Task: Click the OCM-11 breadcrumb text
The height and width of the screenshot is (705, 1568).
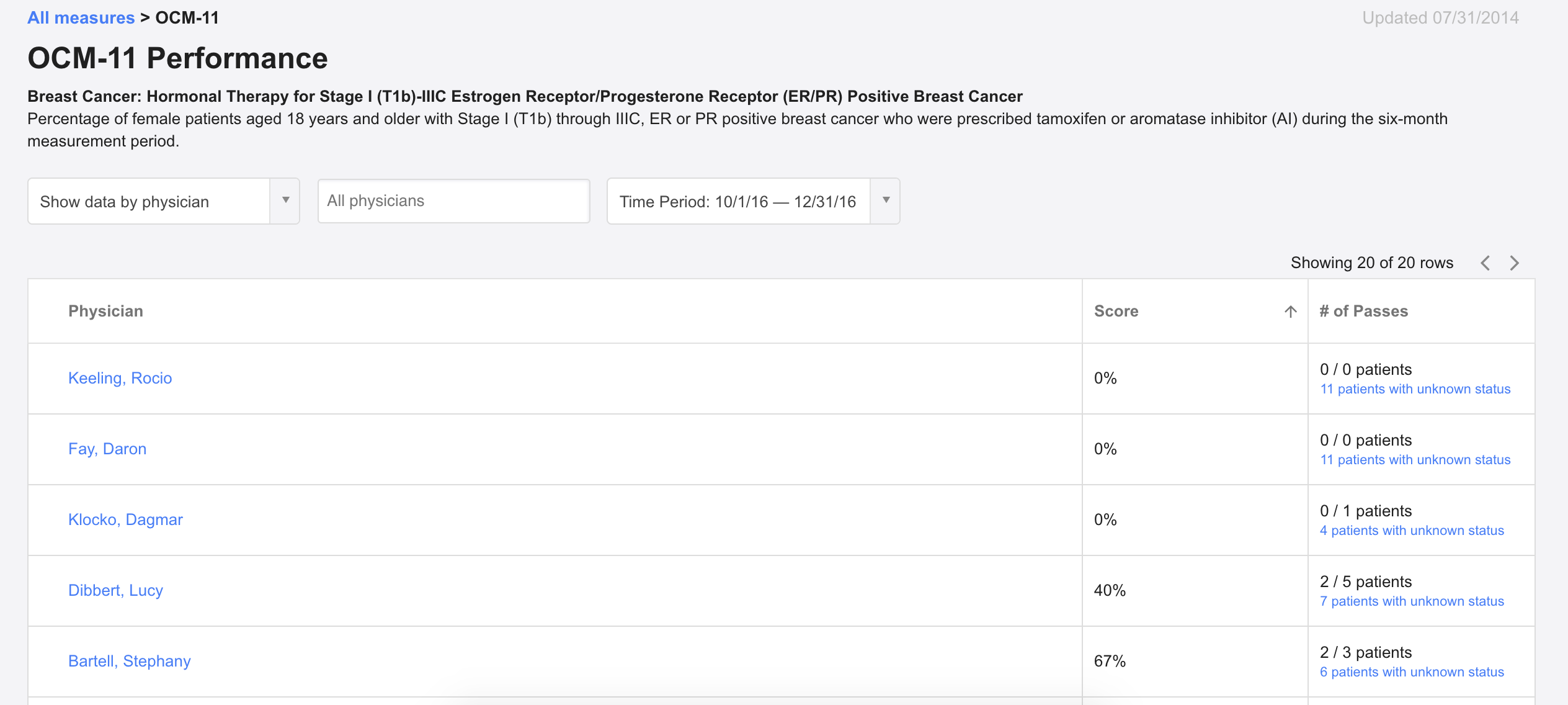Action: [x=187, y=18]
